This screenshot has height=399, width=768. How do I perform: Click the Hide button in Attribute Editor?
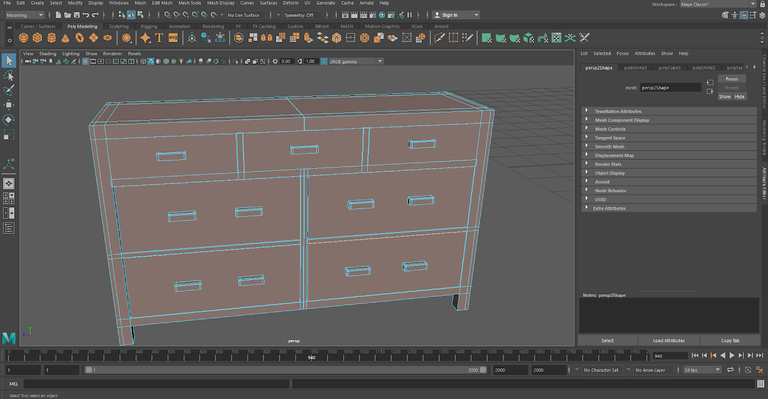739,96
